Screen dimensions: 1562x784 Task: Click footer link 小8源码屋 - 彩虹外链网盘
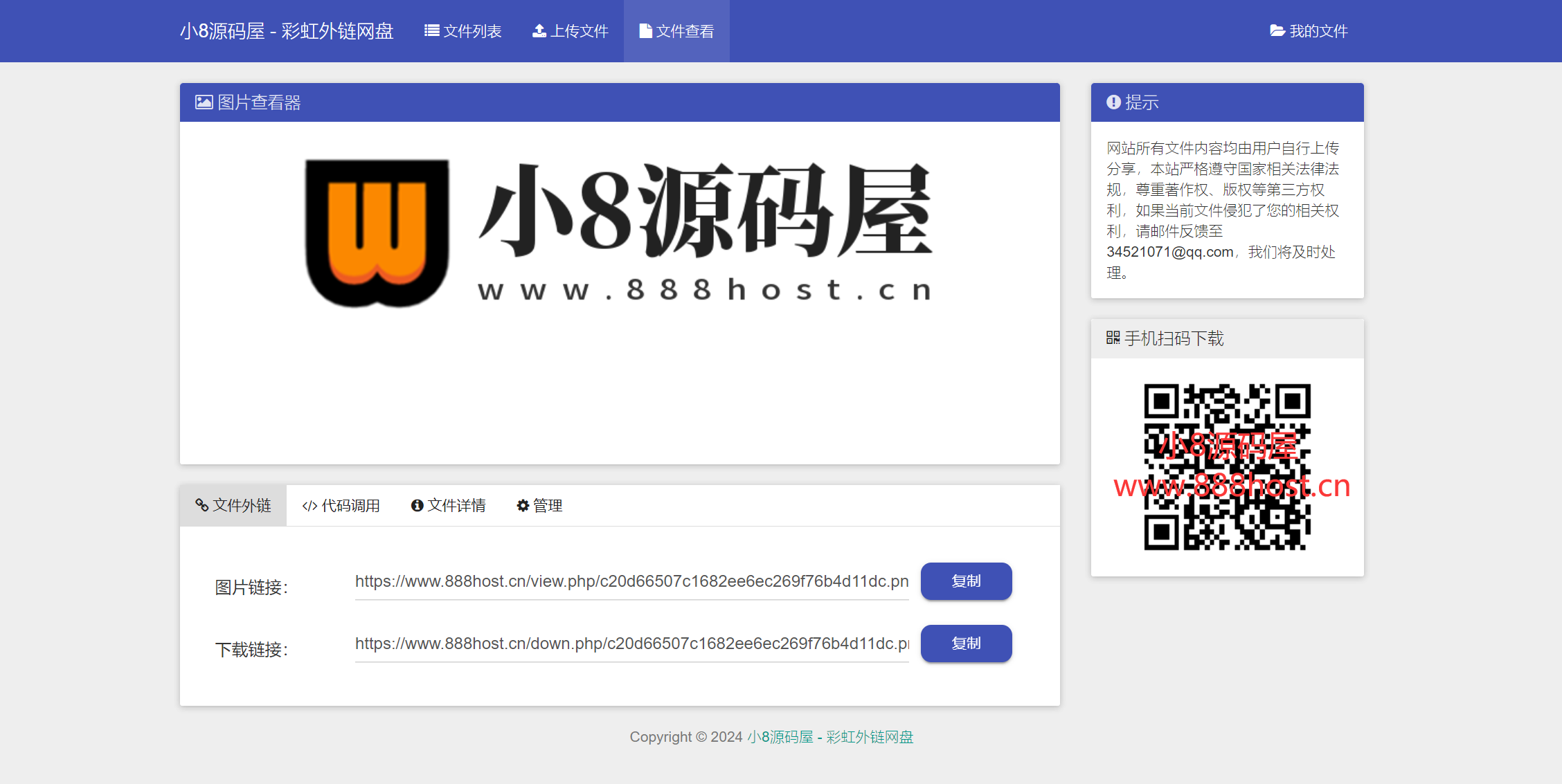tap(830, 737)
